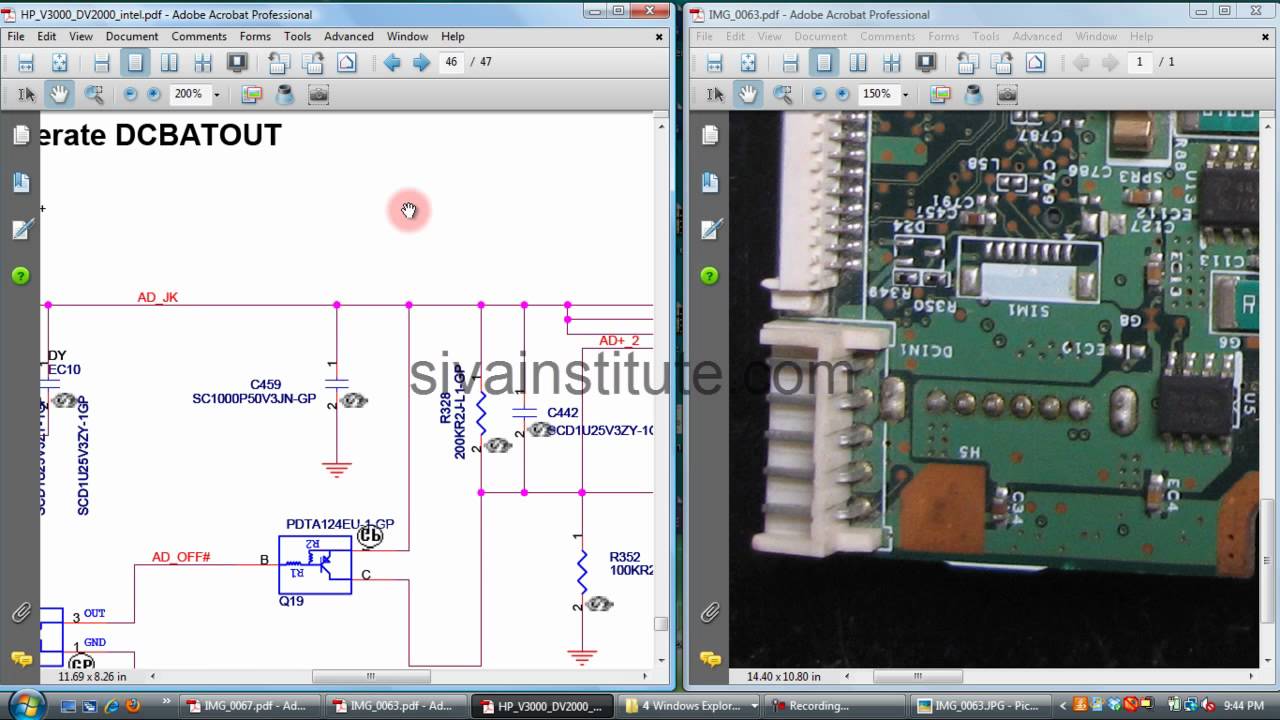Viewport: 1280px width, 720px height.
Task: Open Pan & Zoom window tool in HP_V3000
Action: tap(251, 94)
